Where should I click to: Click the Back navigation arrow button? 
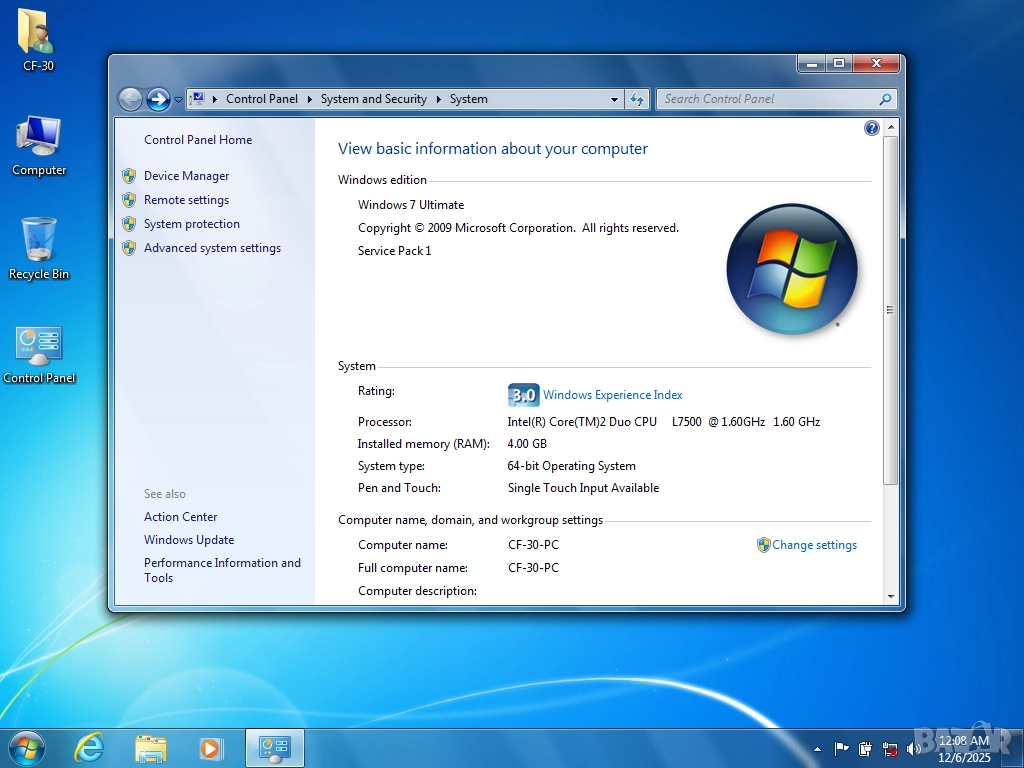[130, 99]
